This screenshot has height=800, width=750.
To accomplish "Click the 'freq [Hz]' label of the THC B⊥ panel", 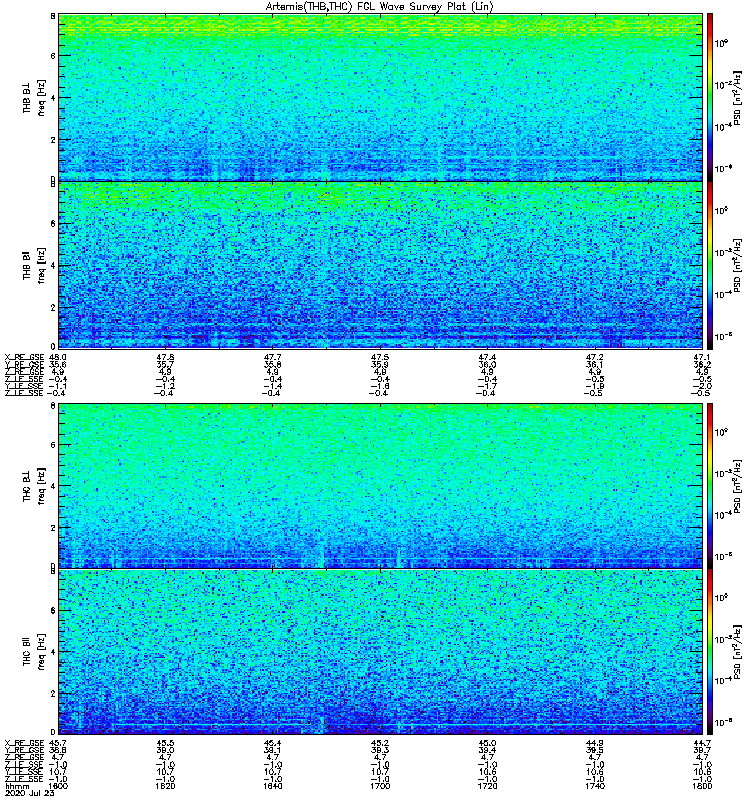I will [41, 486].
